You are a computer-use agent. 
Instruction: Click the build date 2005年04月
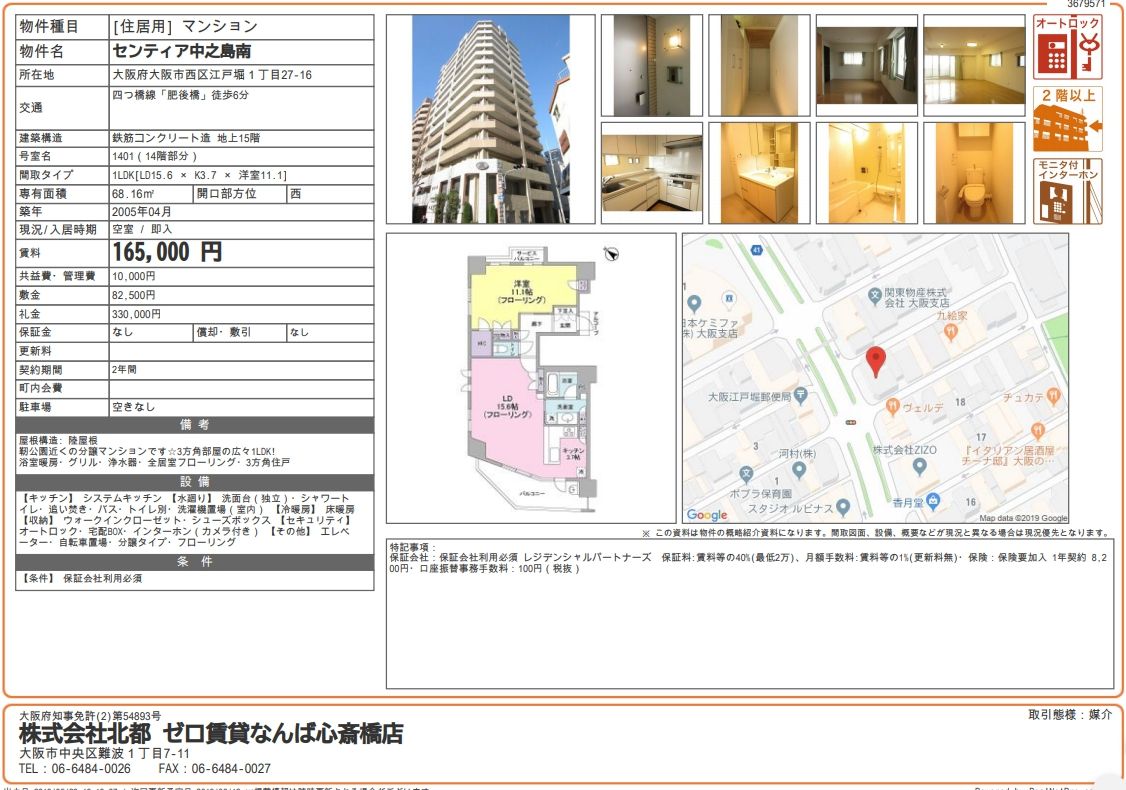click(141, 212)
